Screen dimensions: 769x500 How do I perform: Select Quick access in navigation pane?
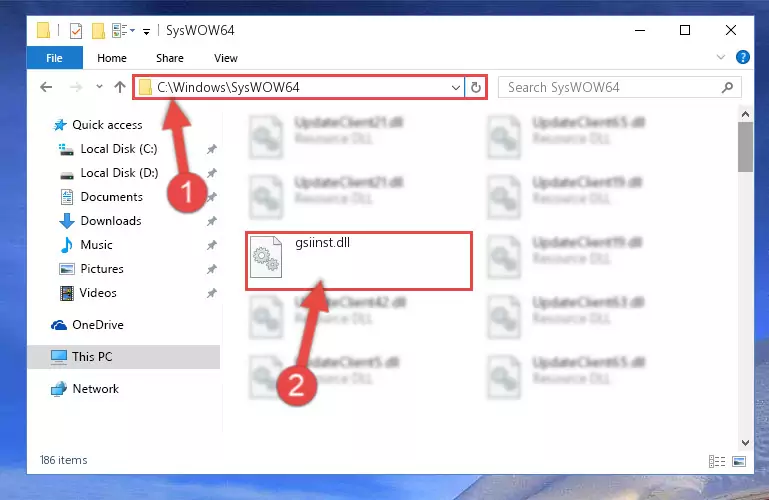(x=107, y=125)
